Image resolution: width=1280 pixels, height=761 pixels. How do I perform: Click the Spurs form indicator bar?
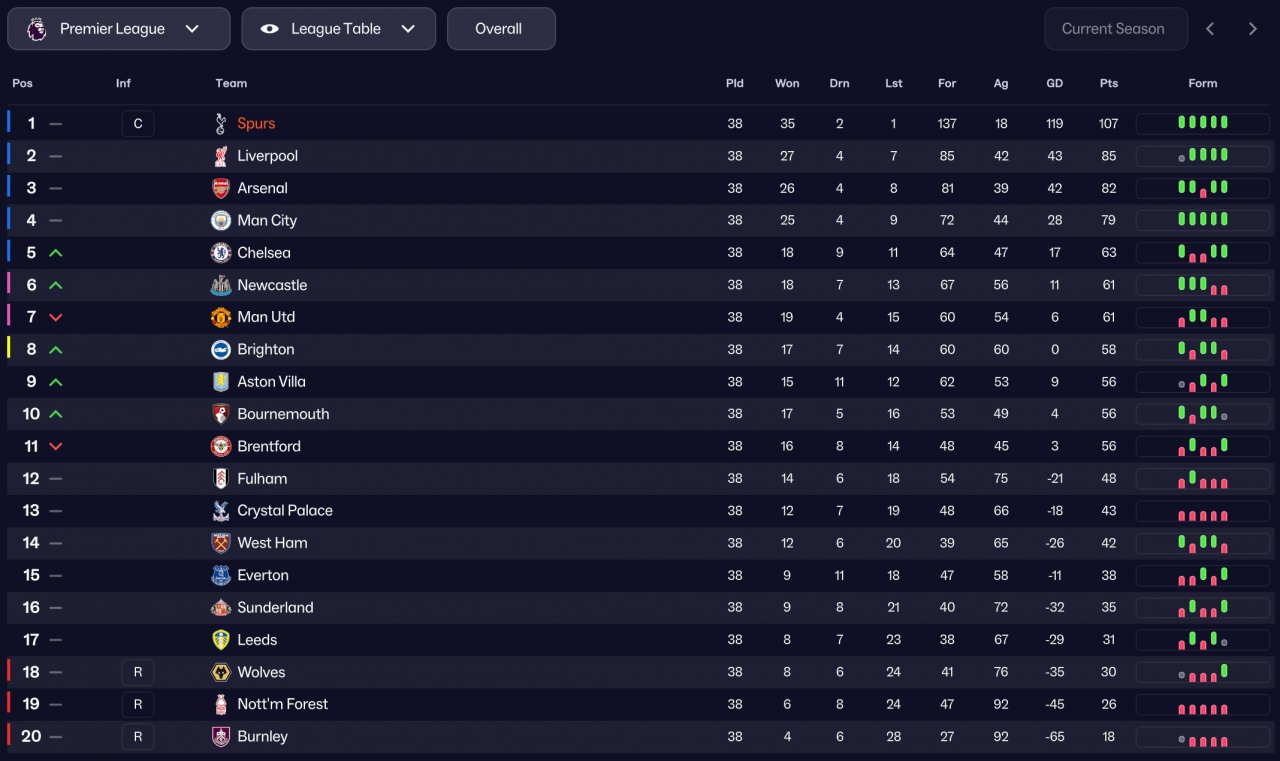[1202, 124]
